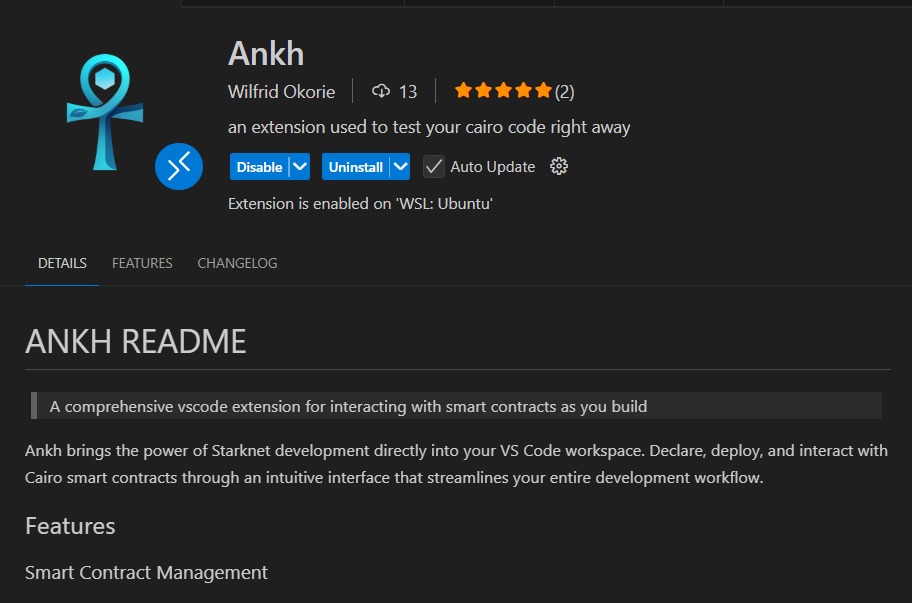Click the comprehensive vscode extension blockquote
Viewport: 912px width, 603px height.
(x=457, y=406)
